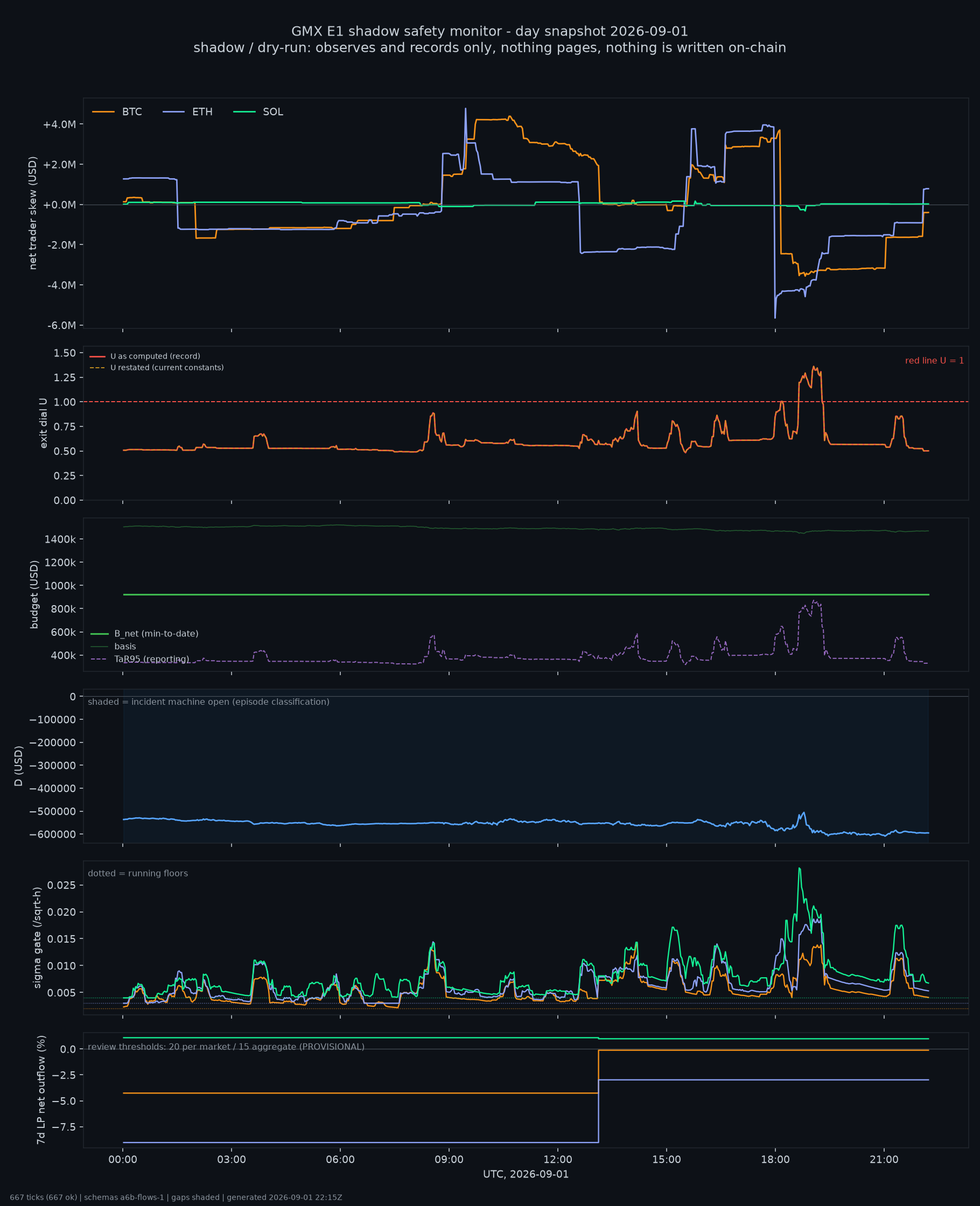Click the 'UTC, 2026-09-01' x-axis label
The height and width of the screenshot is (1206, 980).
pyautogui.click(x=526, y=1174)
